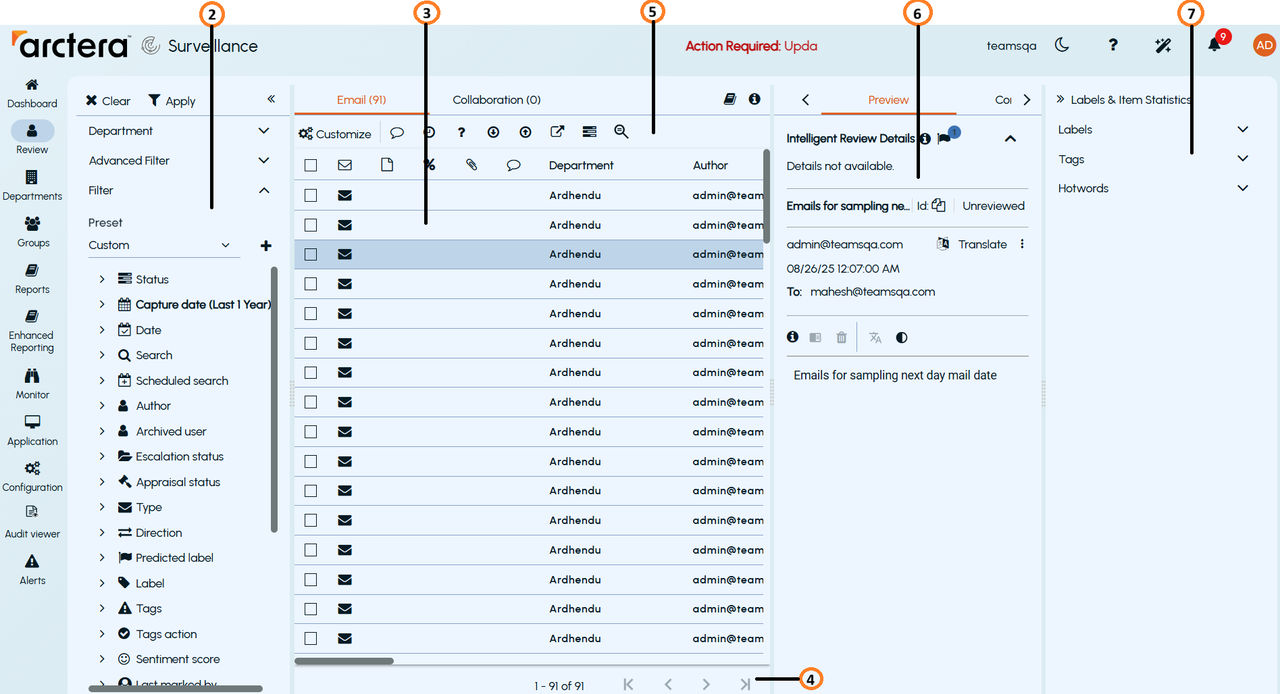Click the info icon next to the book icon

tap(755, 99)
